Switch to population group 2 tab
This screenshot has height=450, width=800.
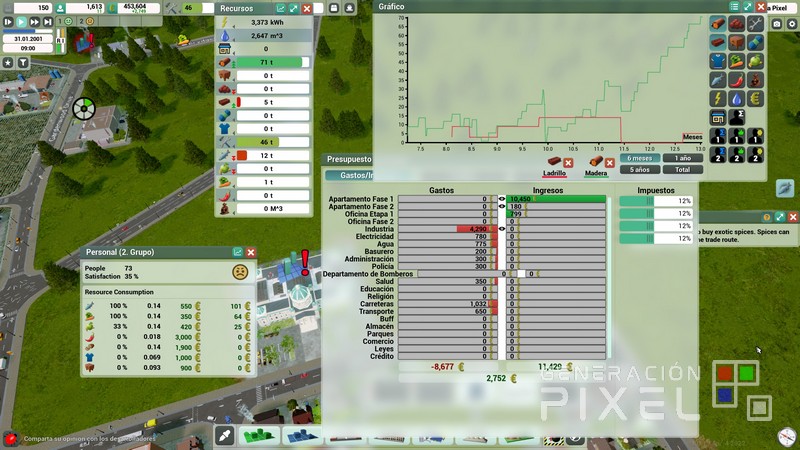coord(87,21)
